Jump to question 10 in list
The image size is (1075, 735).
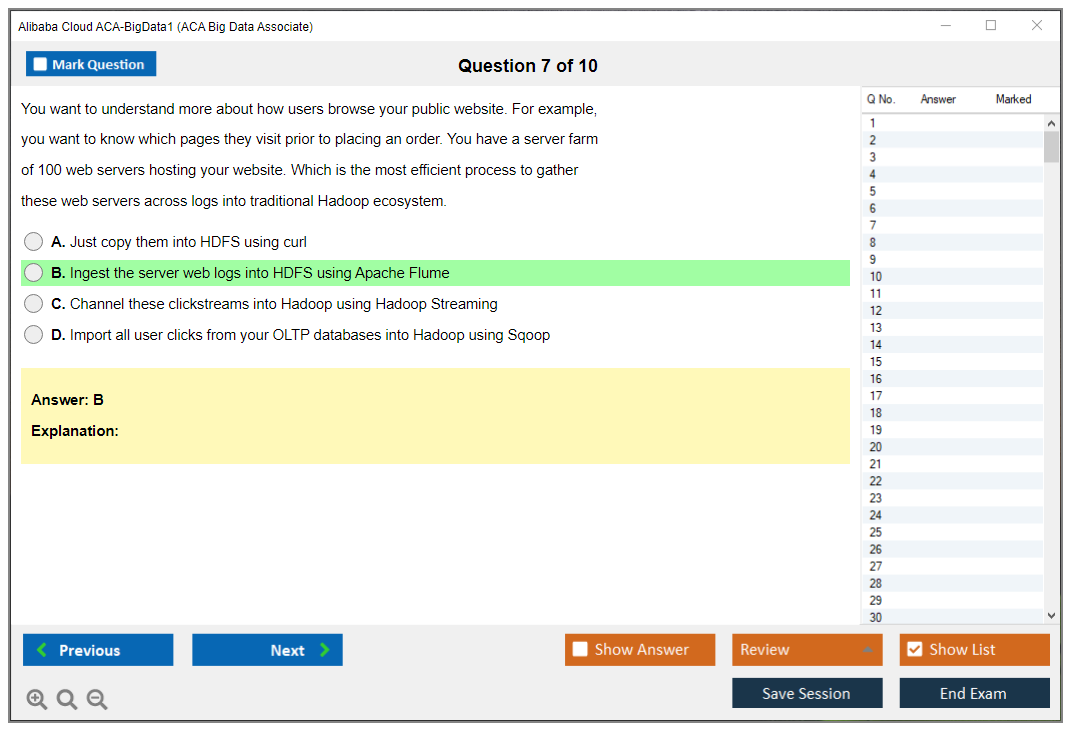coord(876,277)
